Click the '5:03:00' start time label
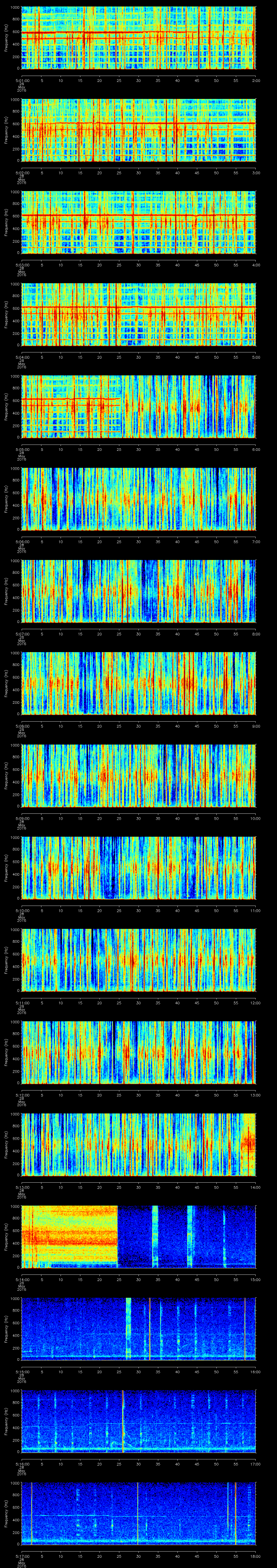Image resolution: width=277 pixels, height=1568 pixels. point(22,265)
